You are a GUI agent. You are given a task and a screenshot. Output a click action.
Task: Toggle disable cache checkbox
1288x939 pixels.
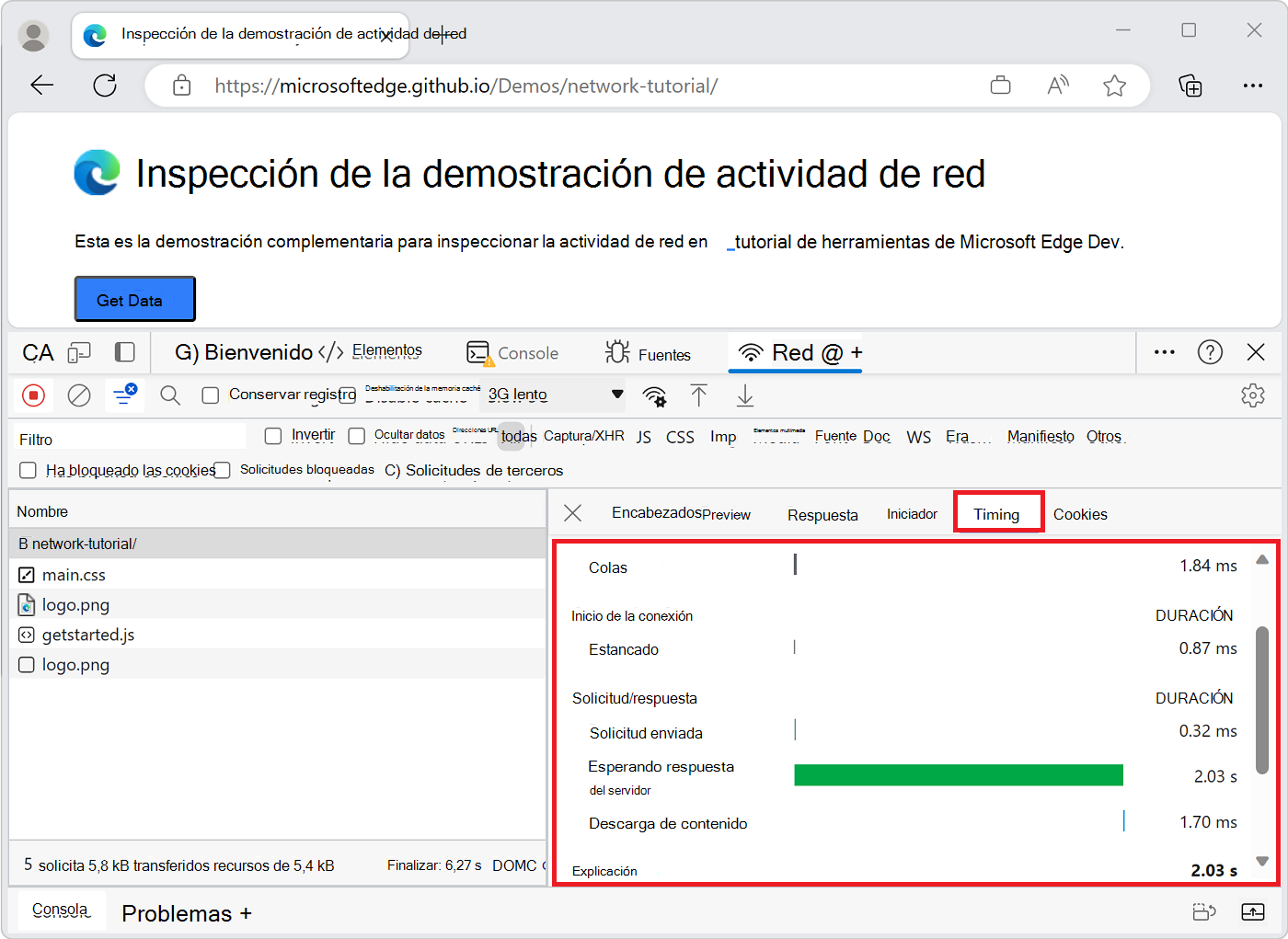pos(347,395)
